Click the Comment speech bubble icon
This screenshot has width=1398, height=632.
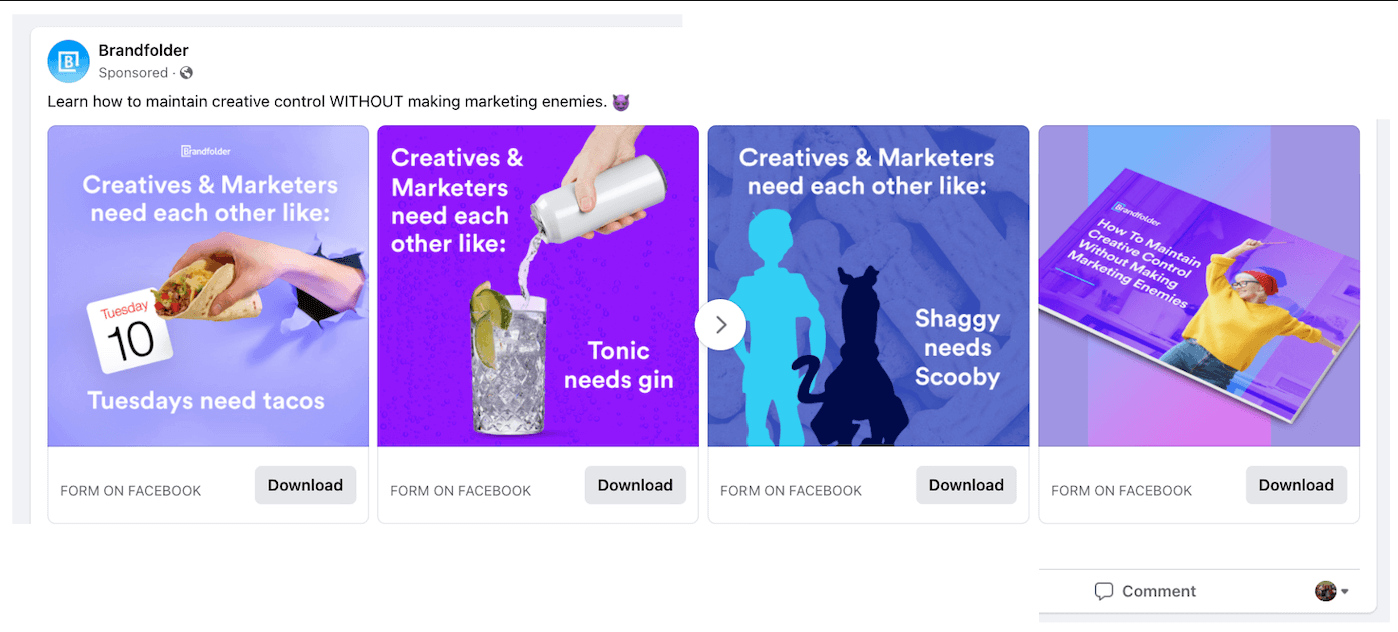point(1104,591)
